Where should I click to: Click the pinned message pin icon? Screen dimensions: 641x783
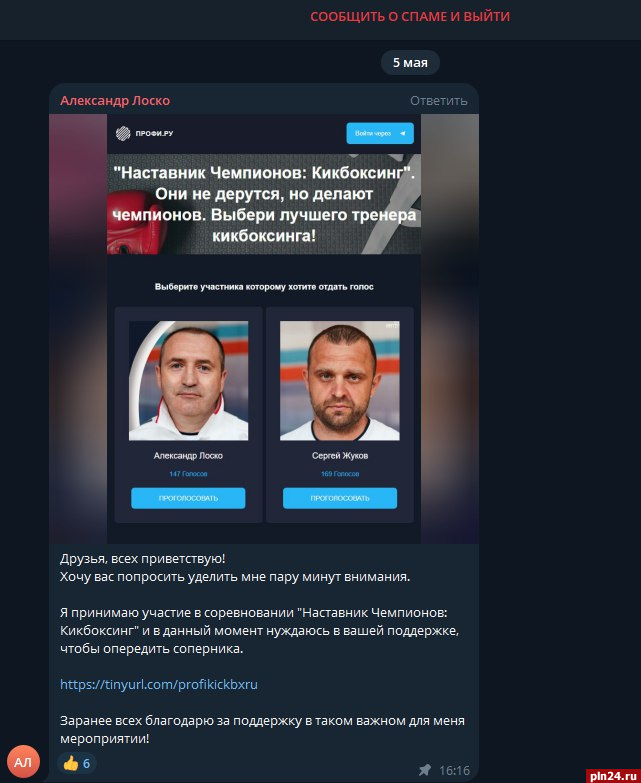click(425, 770)
